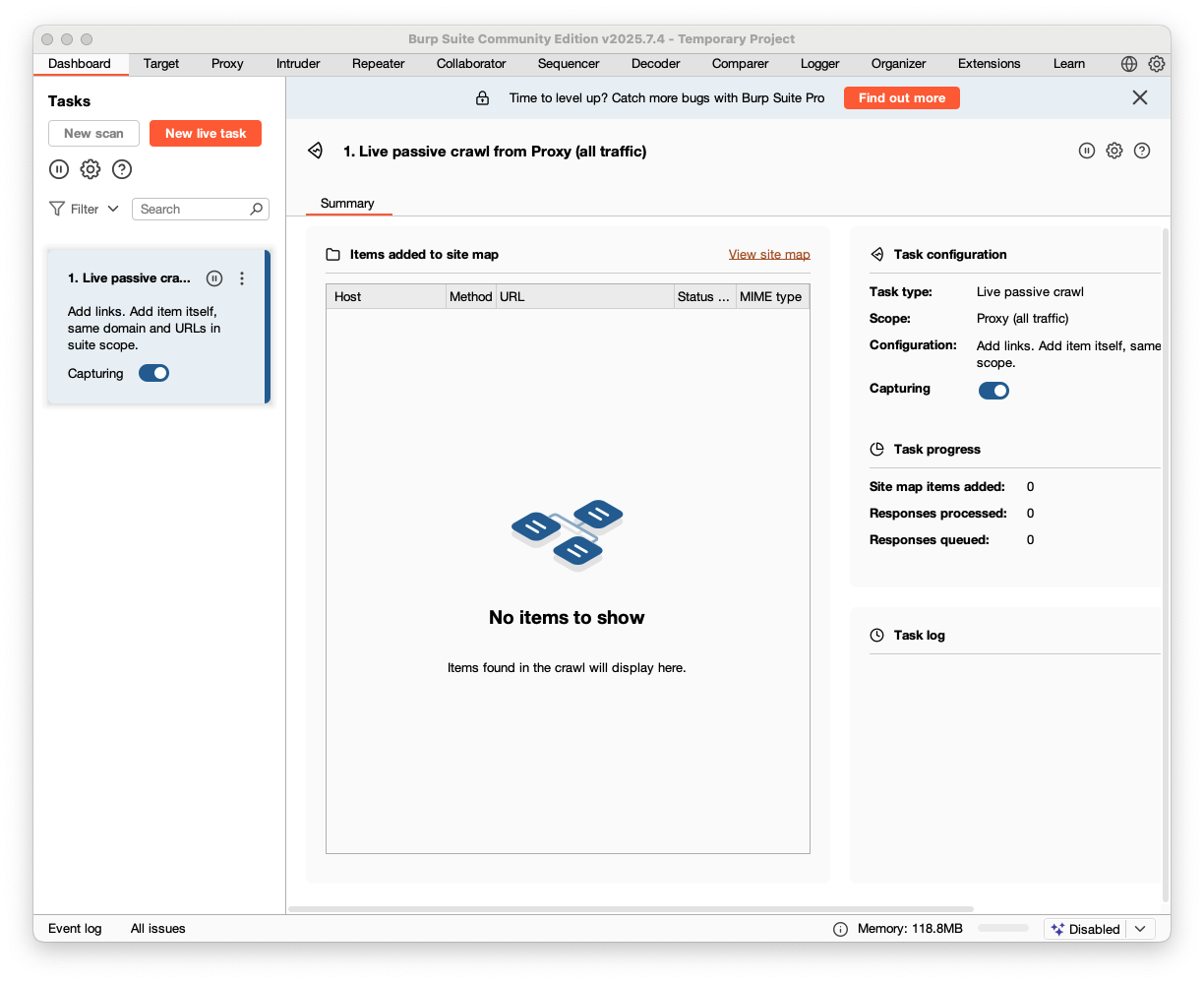Open the Learn tab
Image resolution: width=1204 pixels, height=983 pixels.
1069,64
